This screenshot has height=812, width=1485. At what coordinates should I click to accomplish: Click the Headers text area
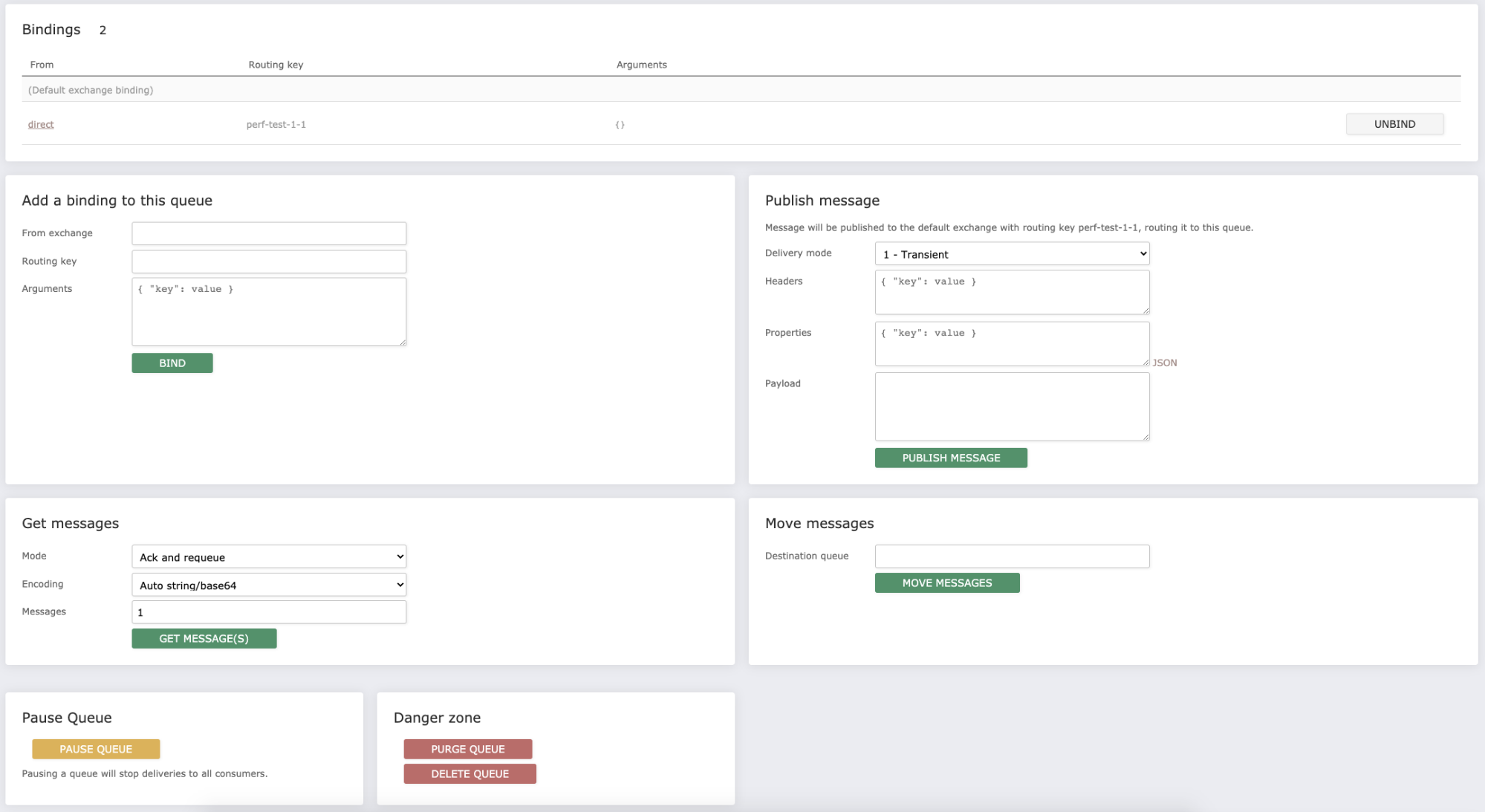click(1012, 292)
